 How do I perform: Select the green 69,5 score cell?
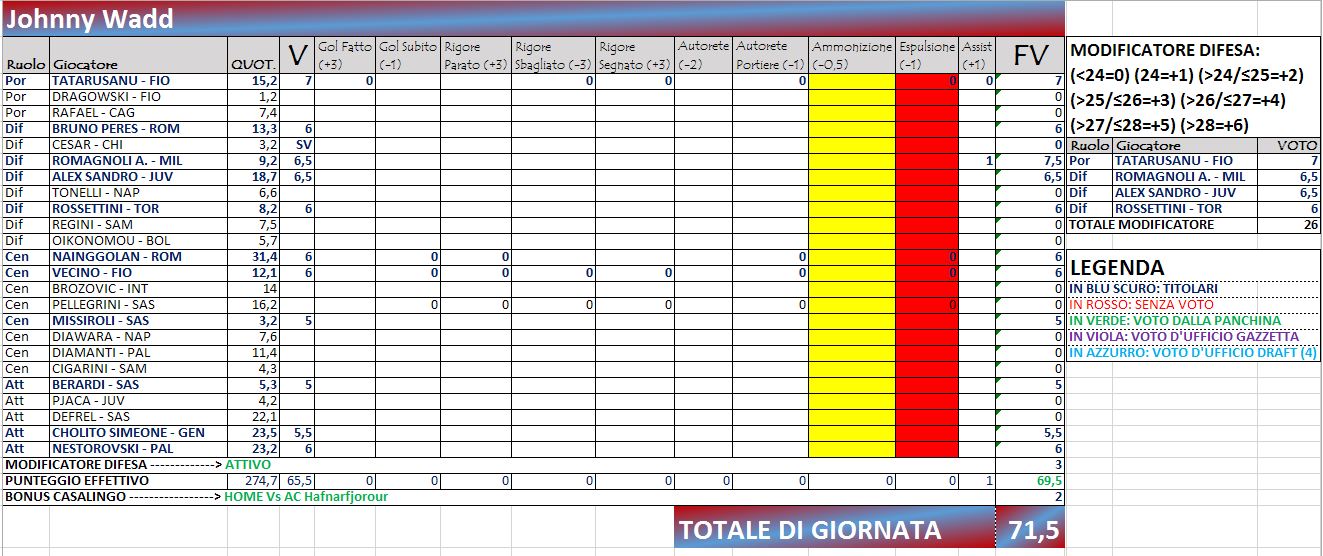1030,480
